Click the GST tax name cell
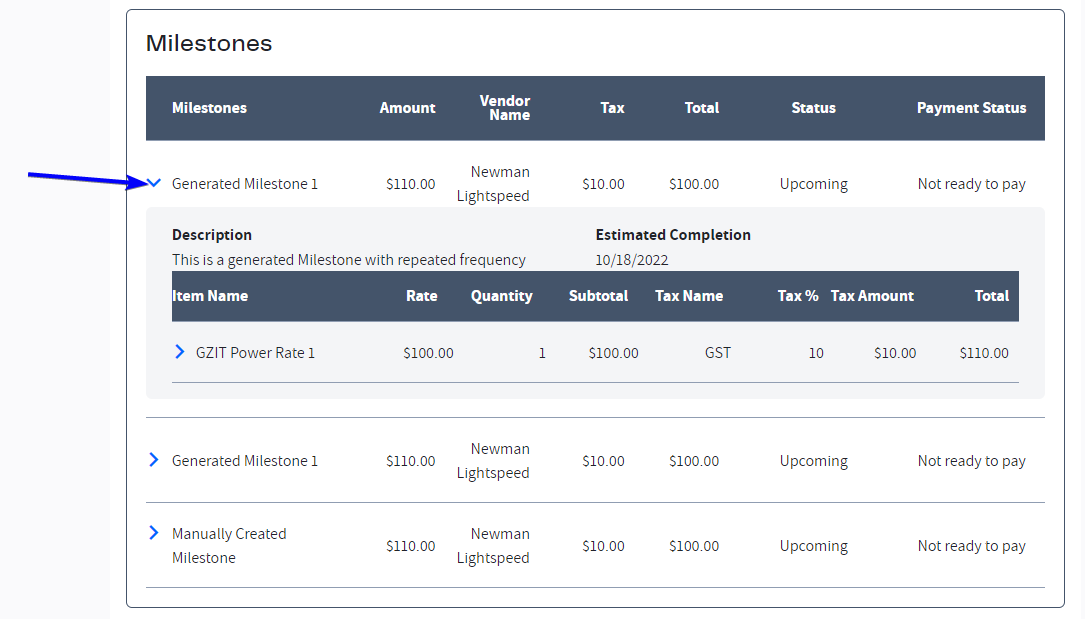Viewport: 1085px width, 619px height. click(718, 353)
